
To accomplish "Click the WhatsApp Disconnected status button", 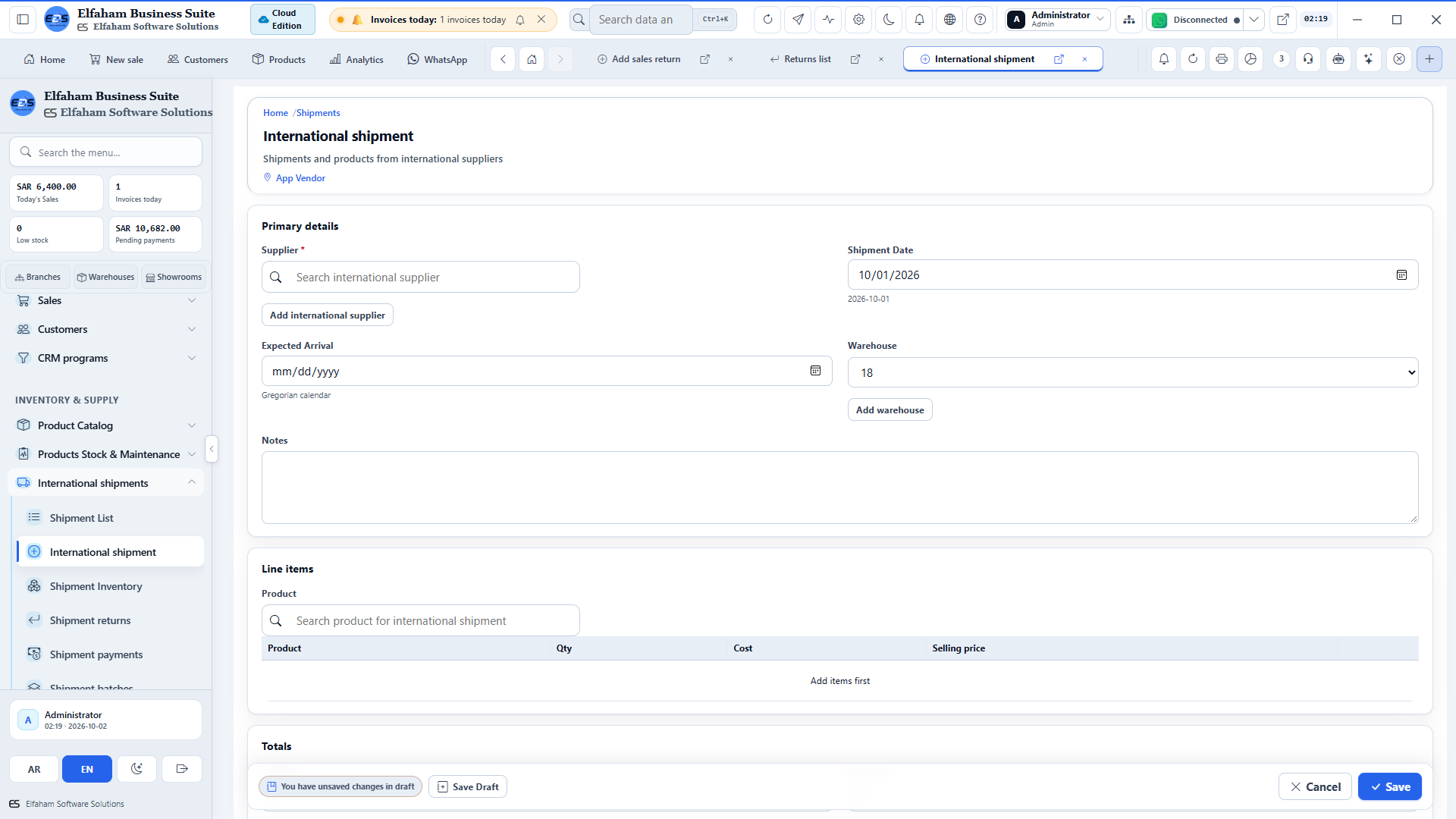I will 1195,20.
